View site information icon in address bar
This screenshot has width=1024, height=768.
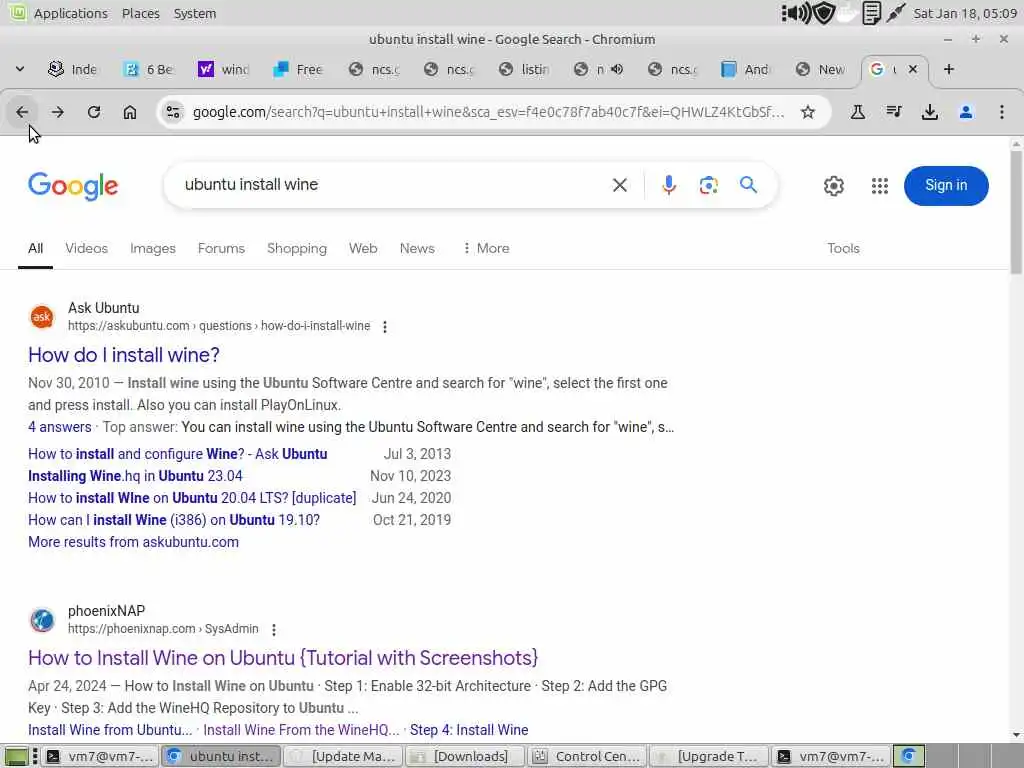(x=173, y=112)
